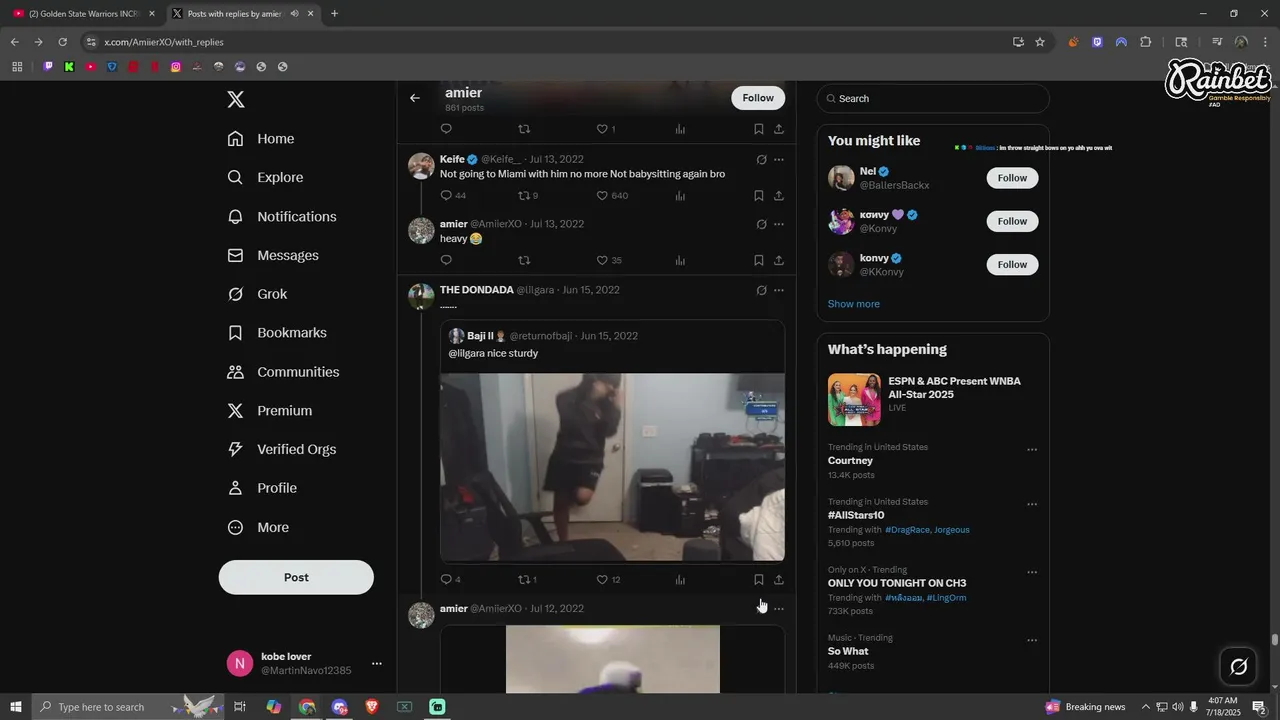Open more options on amier's "heavy" post
This screenshot has width=1280, height=720.
(779, 224)
